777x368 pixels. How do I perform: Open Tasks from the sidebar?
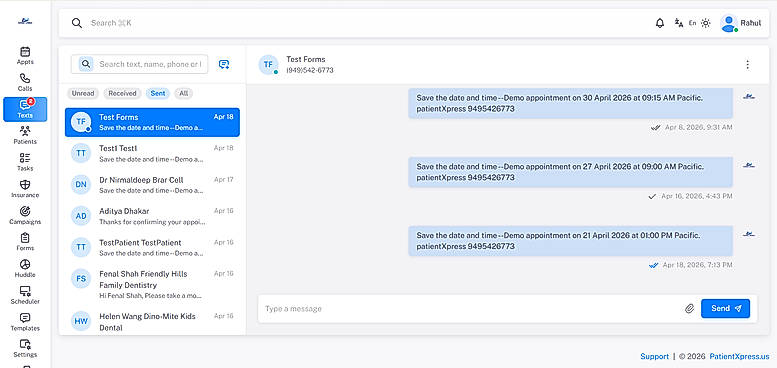click(x=25, y=162)
